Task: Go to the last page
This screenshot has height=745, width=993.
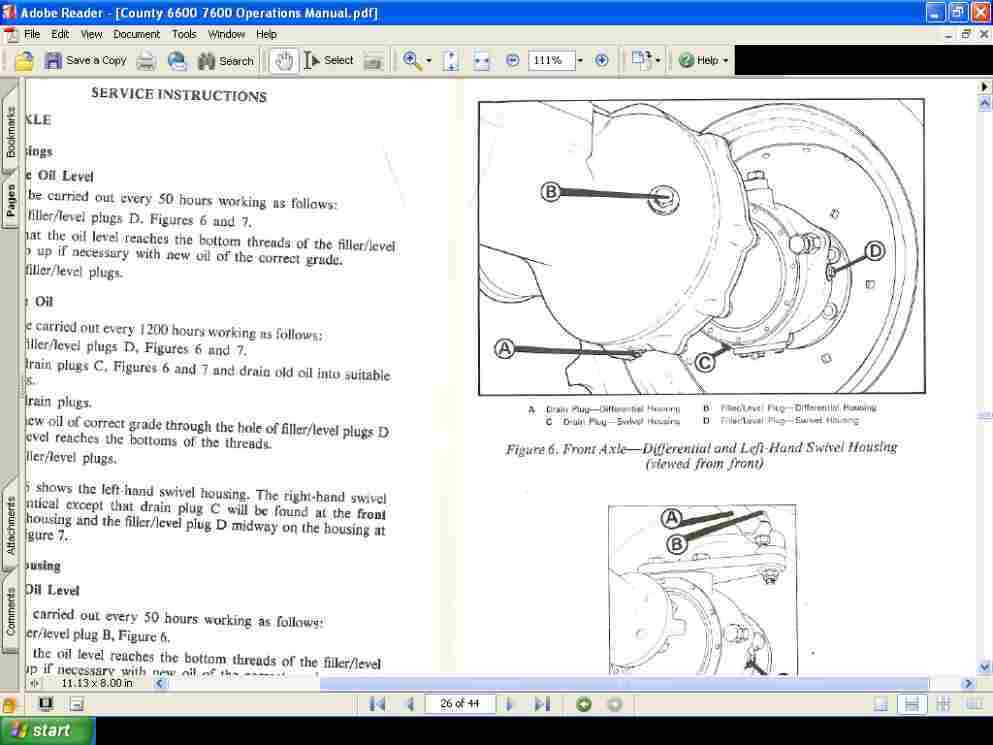Action: click(542, 704)
